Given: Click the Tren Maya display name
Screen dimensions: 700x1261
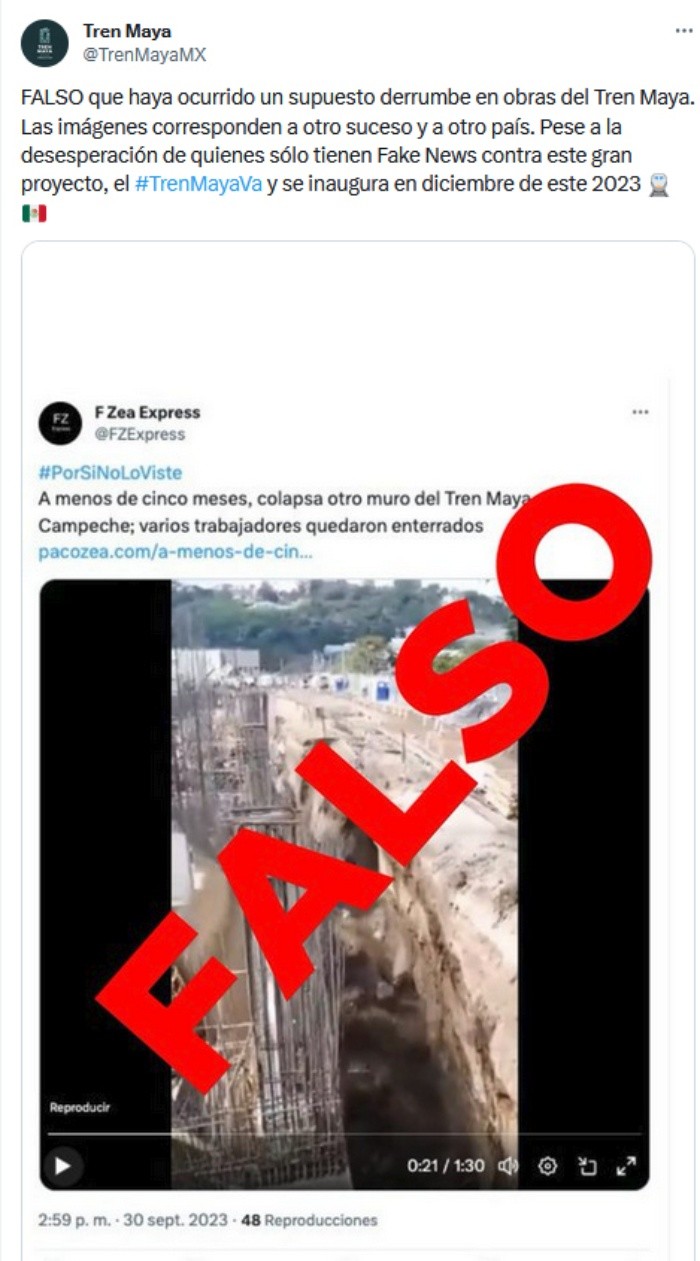Looking at the screenshot, I should pyautogui.click(x=126, y=31).
